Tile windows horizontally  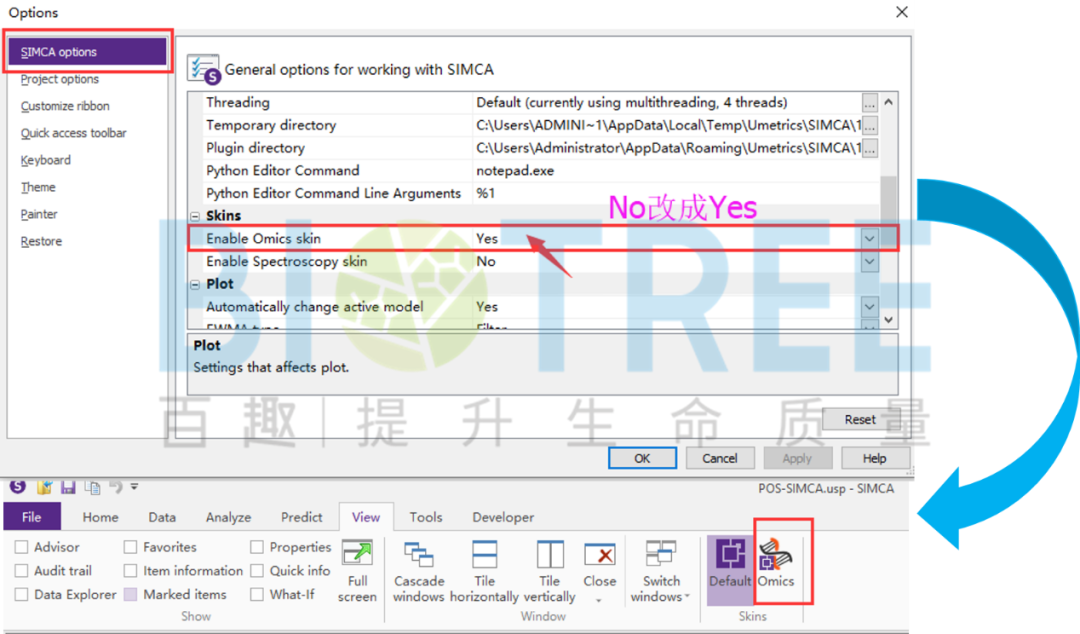(x=484, y=571)
